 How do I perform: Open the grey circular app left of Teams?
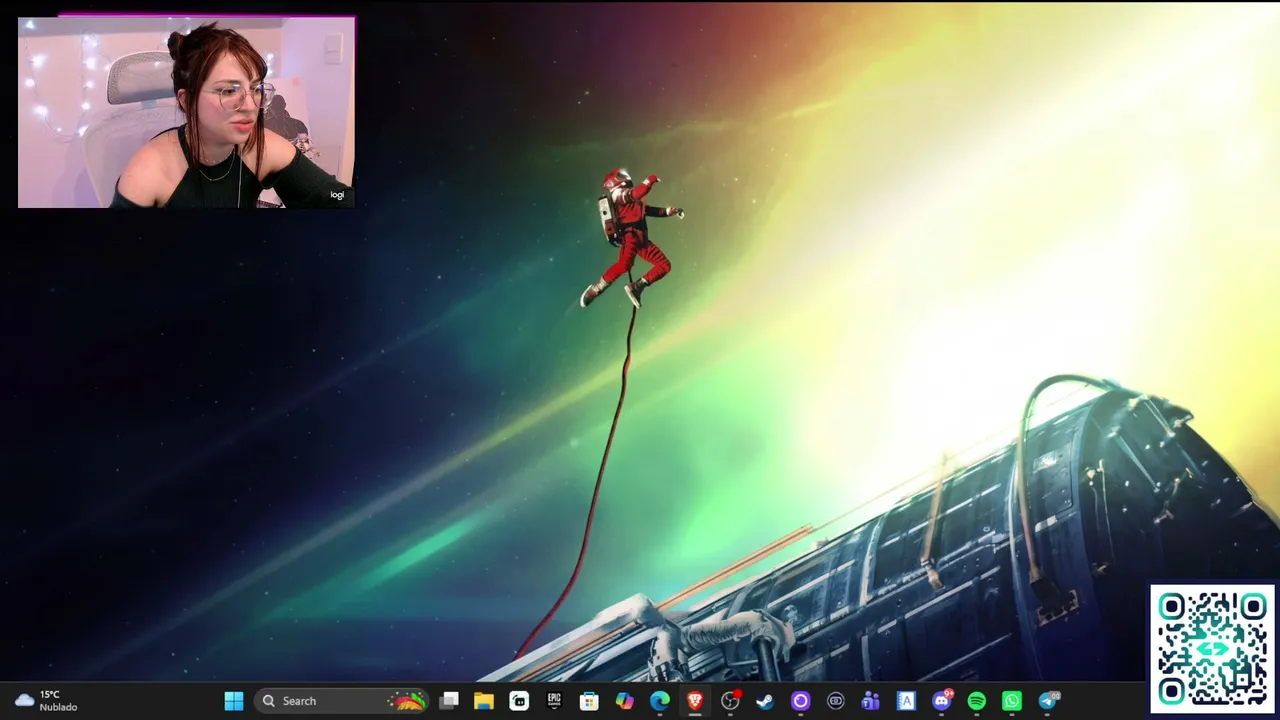click(x=836, y=701)
